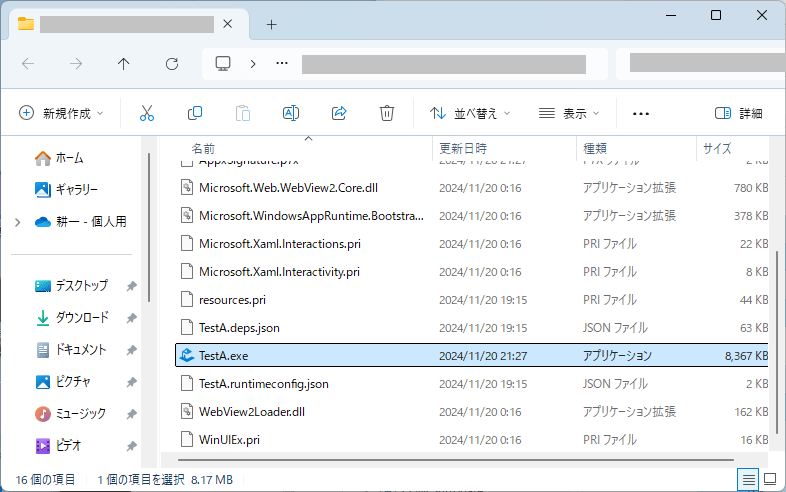Click the WebView2Loader.dll file icon
Viewport: 786px width, 492px height.
pyautogui.click(x=187, y=412)
